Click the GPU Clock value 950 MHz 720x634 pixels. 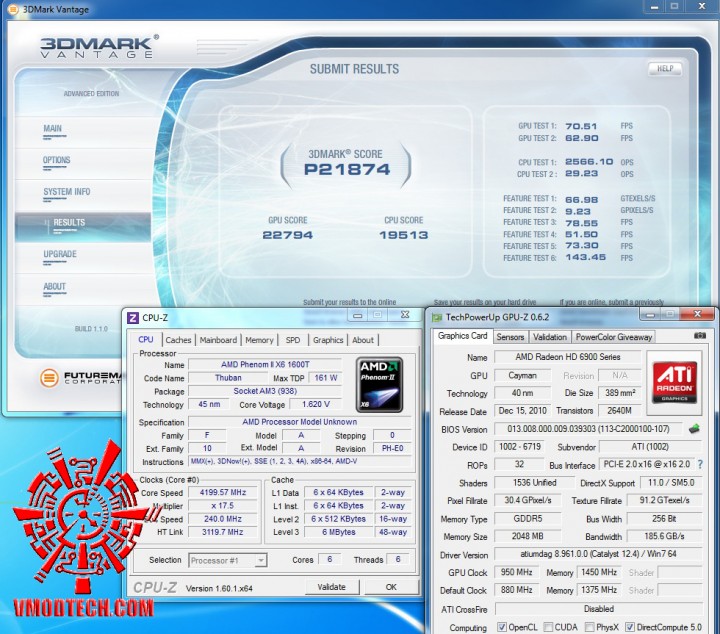(x=516, y=572)
